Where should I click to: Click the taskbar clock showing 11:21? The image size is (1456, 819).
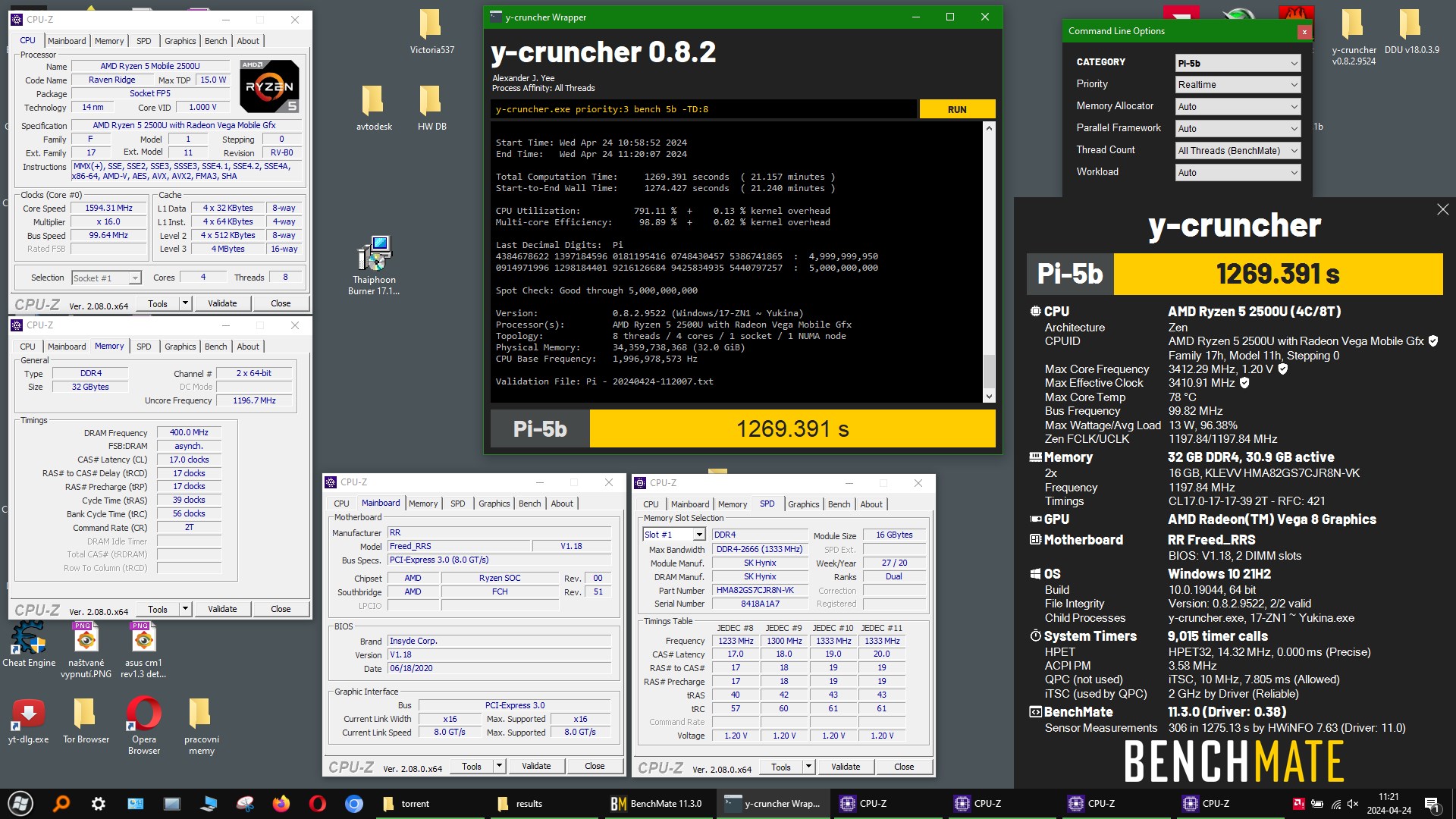pos(1389,804)
